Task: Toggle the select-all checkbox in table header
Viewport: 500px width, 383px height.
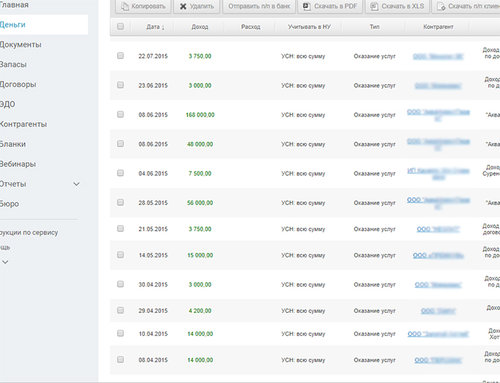Action: coord(120,26)
